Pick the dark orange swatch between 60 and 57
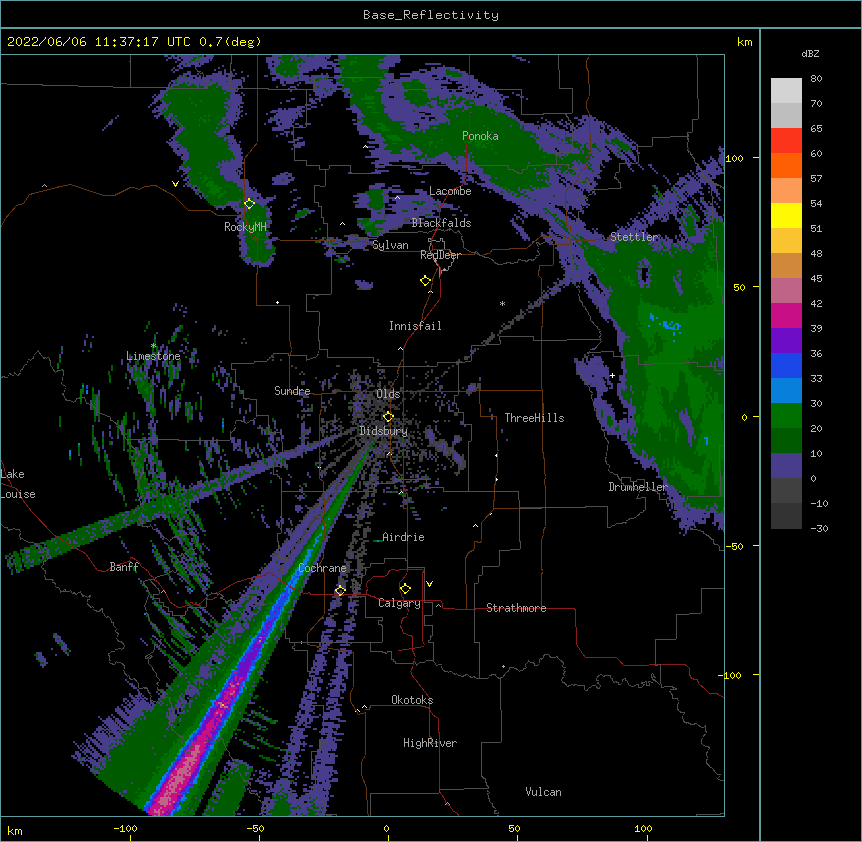 [x=786, y=165]
